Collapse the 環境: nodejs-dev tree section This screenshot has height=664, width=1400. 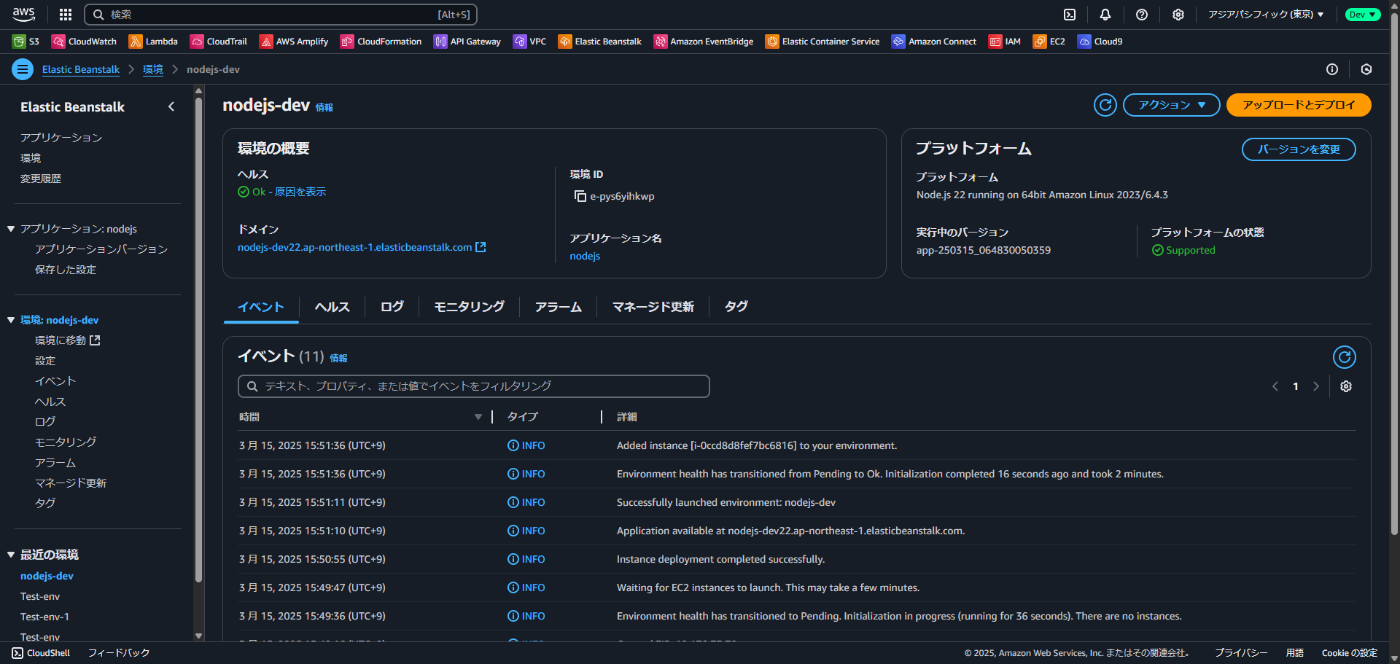[11, 320]
